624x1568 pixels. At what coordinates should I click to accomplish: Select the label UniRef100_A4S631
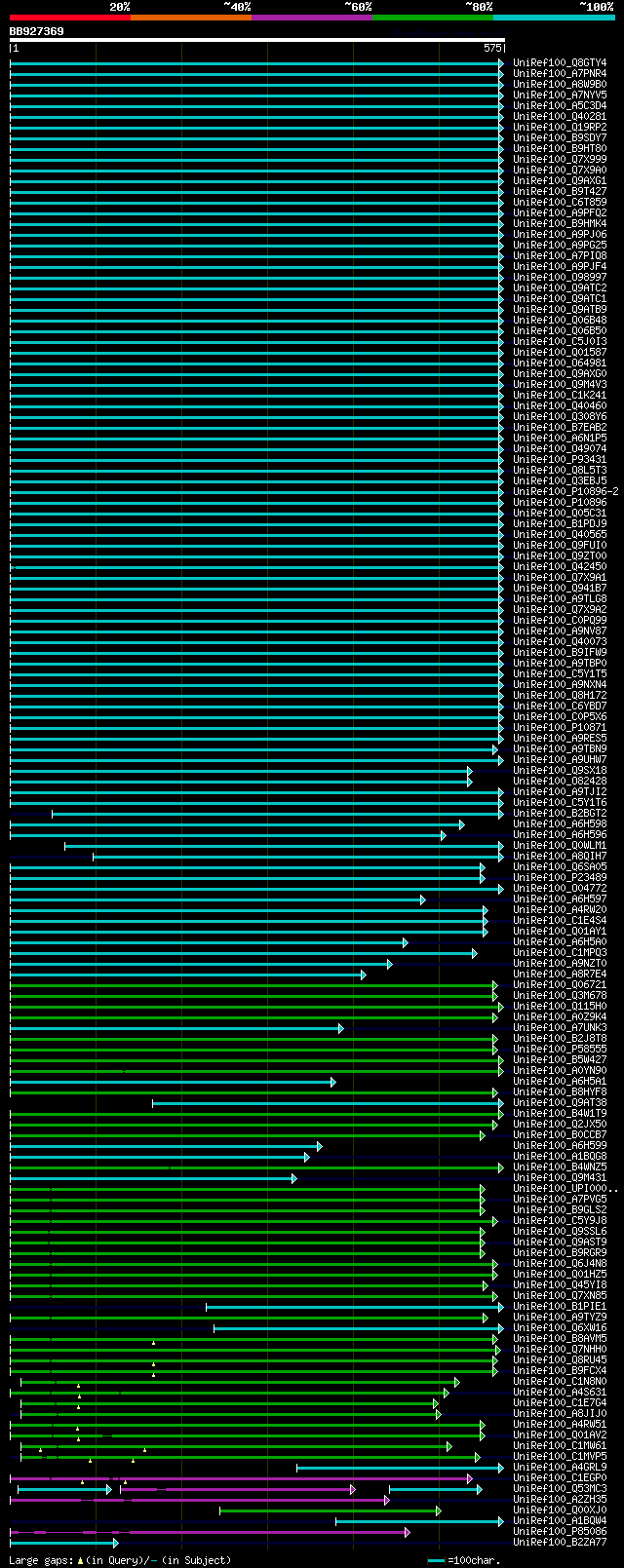(x=560, y=1393)
